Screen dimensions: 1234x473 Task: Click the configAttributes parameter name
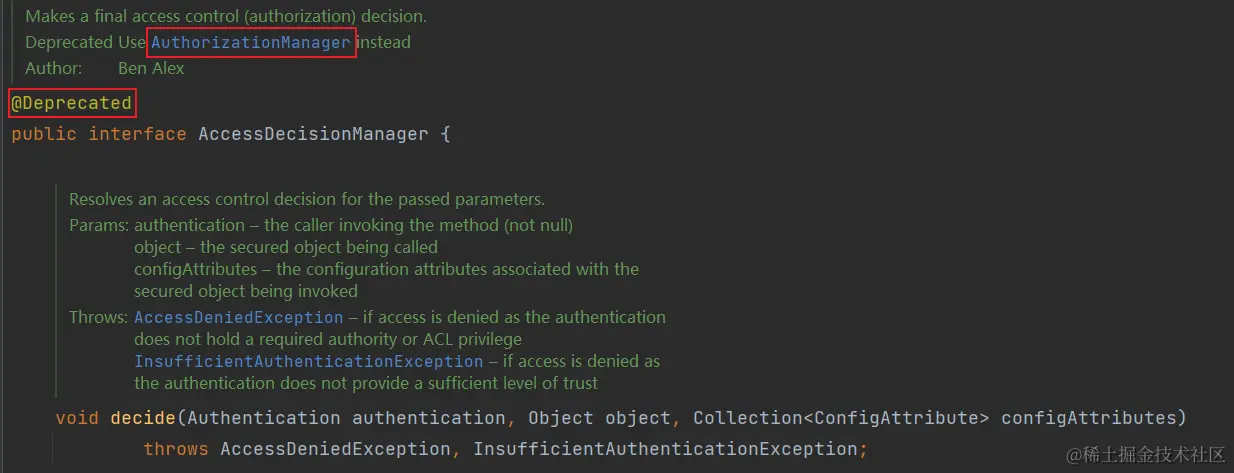[x=1088, y=417]
